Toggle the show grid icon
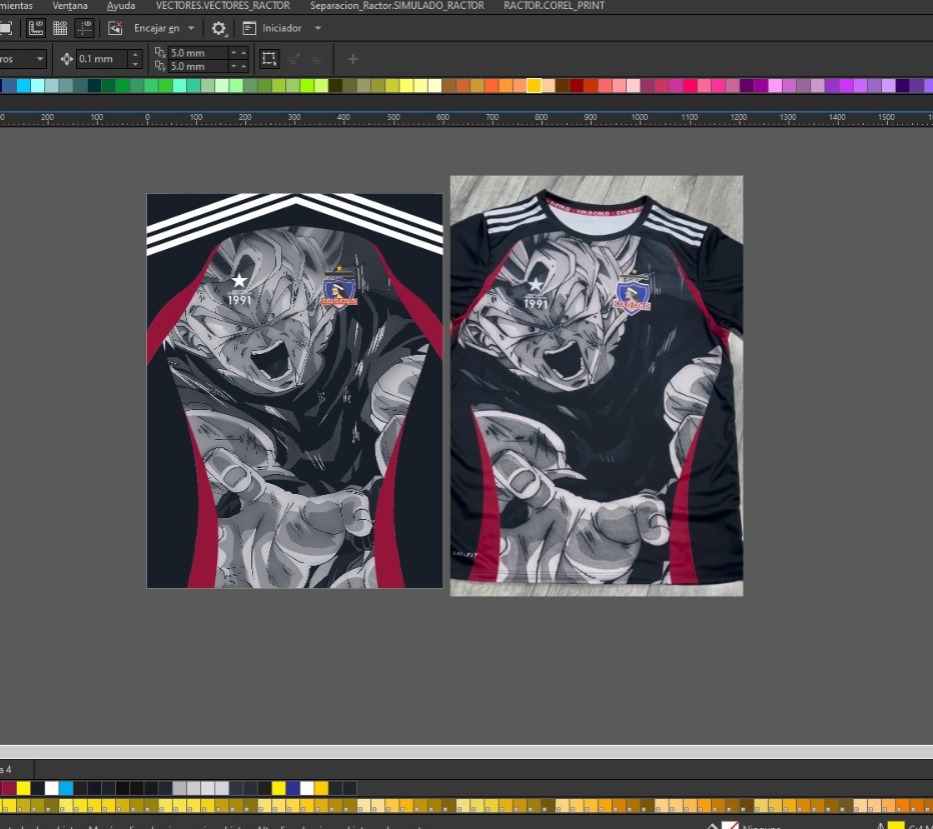The image size is (933, 829). point(60,28)
